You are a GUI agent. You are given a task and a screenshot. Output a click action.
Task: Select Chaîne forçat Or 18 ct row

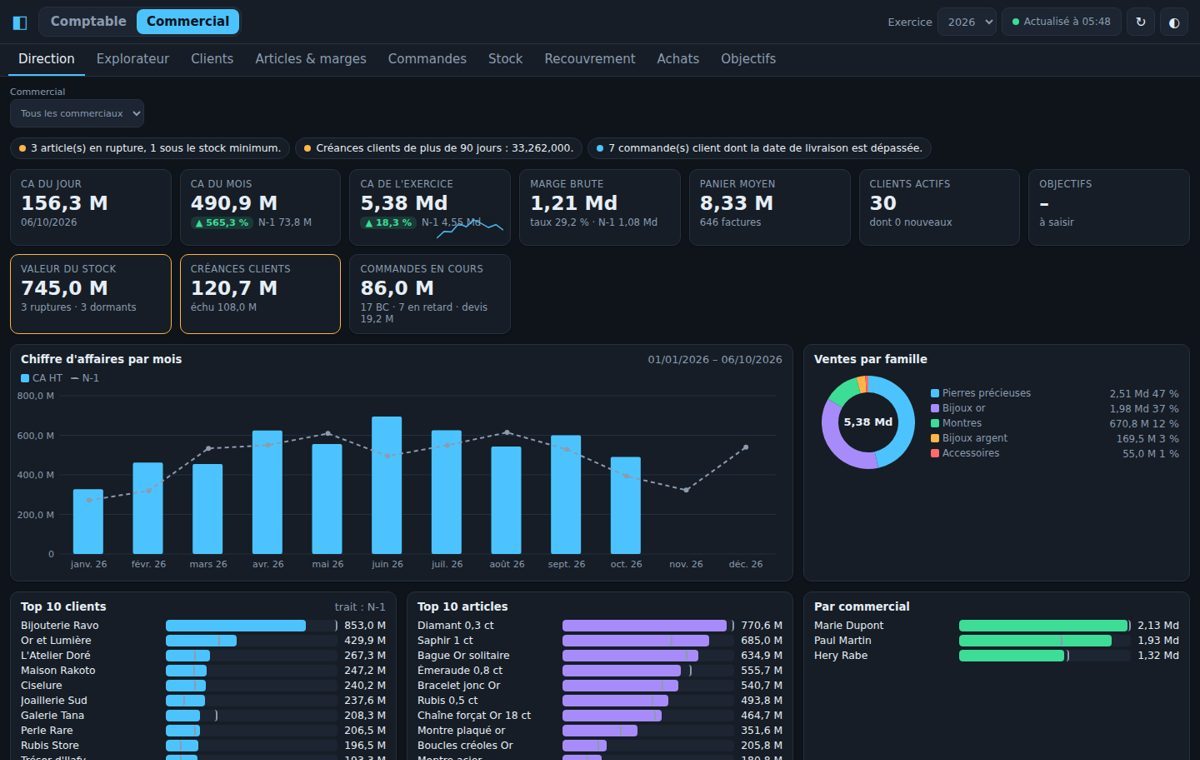[x=600, y=716]
